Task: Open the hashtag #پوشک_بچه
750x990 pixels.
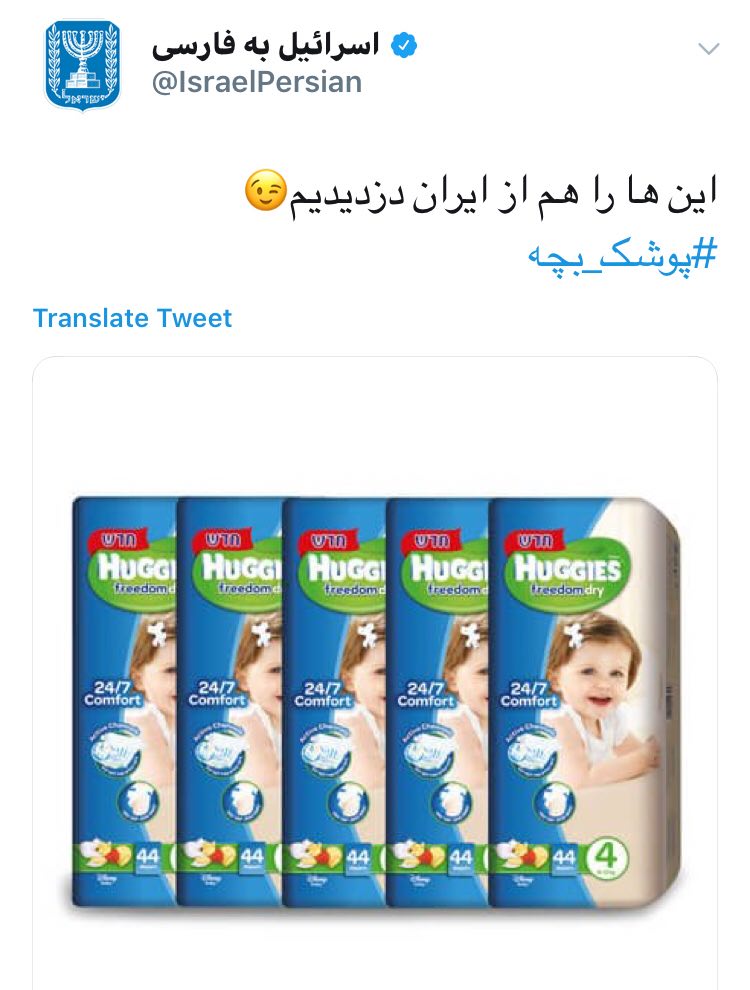Action: [622, 258]
